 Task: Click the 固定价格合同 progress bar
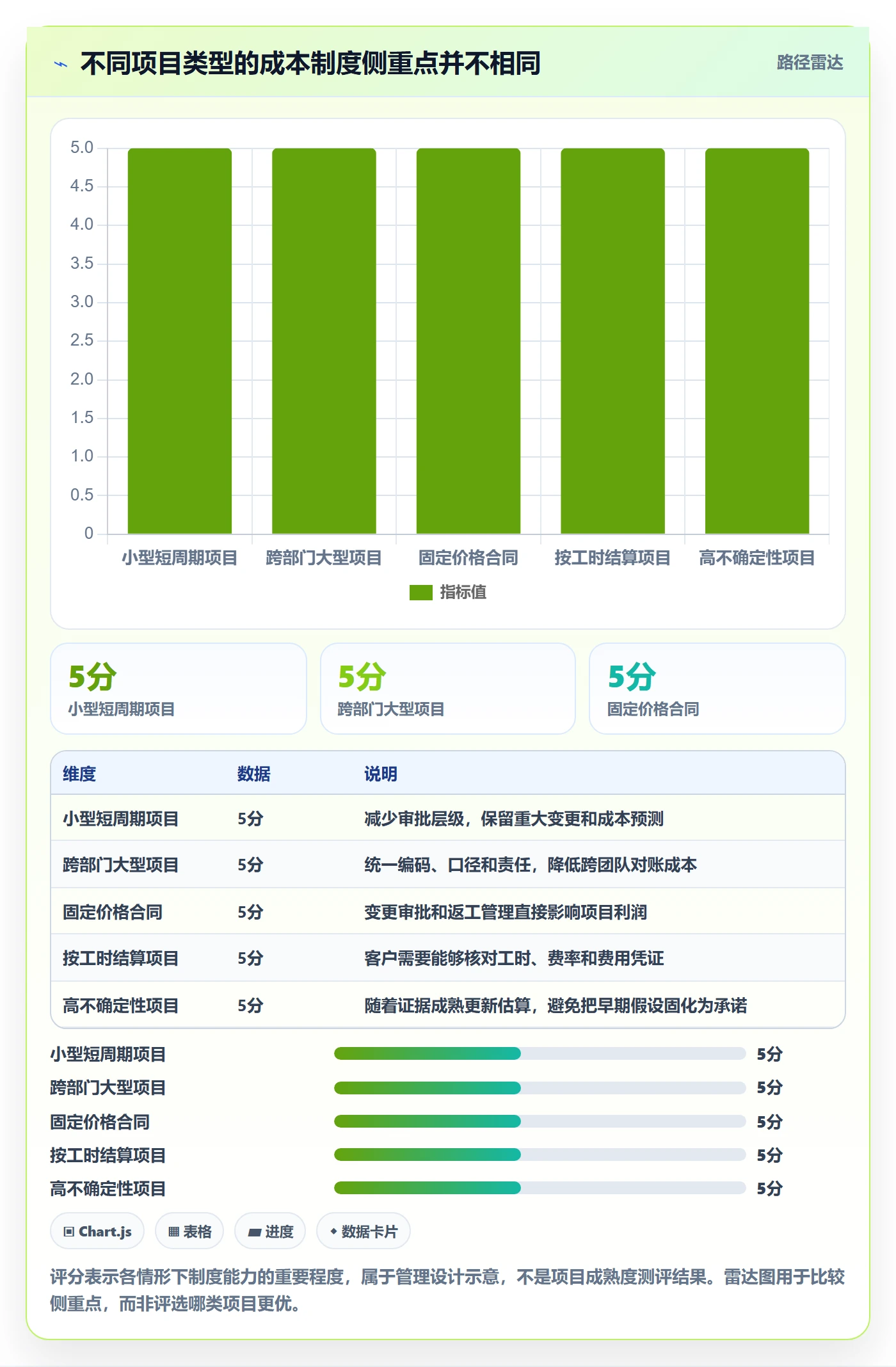(540, 1121)
